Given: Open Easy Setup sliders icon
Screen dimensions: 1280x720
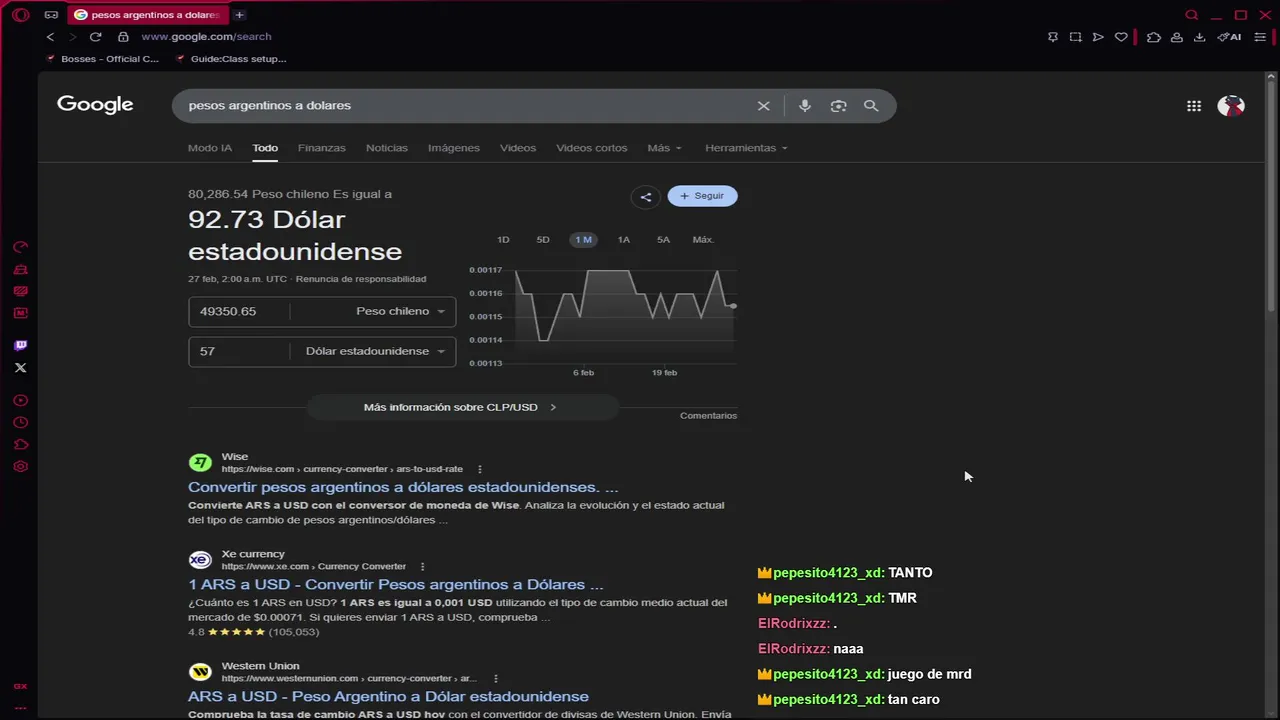Looking at the screenshot, I should tap(1260, 37).
